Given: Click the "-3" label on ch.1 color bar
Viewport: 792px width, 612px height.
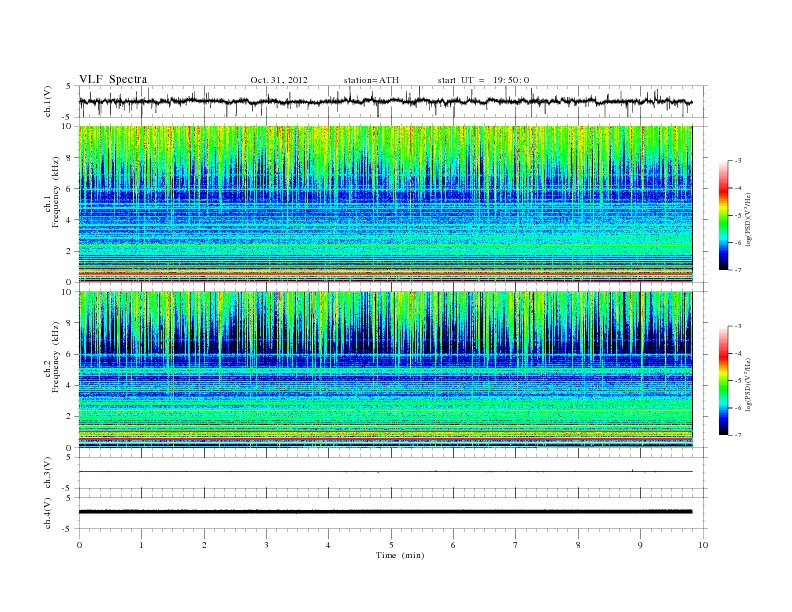Looking at the screenshot, I should pos(738,161).
